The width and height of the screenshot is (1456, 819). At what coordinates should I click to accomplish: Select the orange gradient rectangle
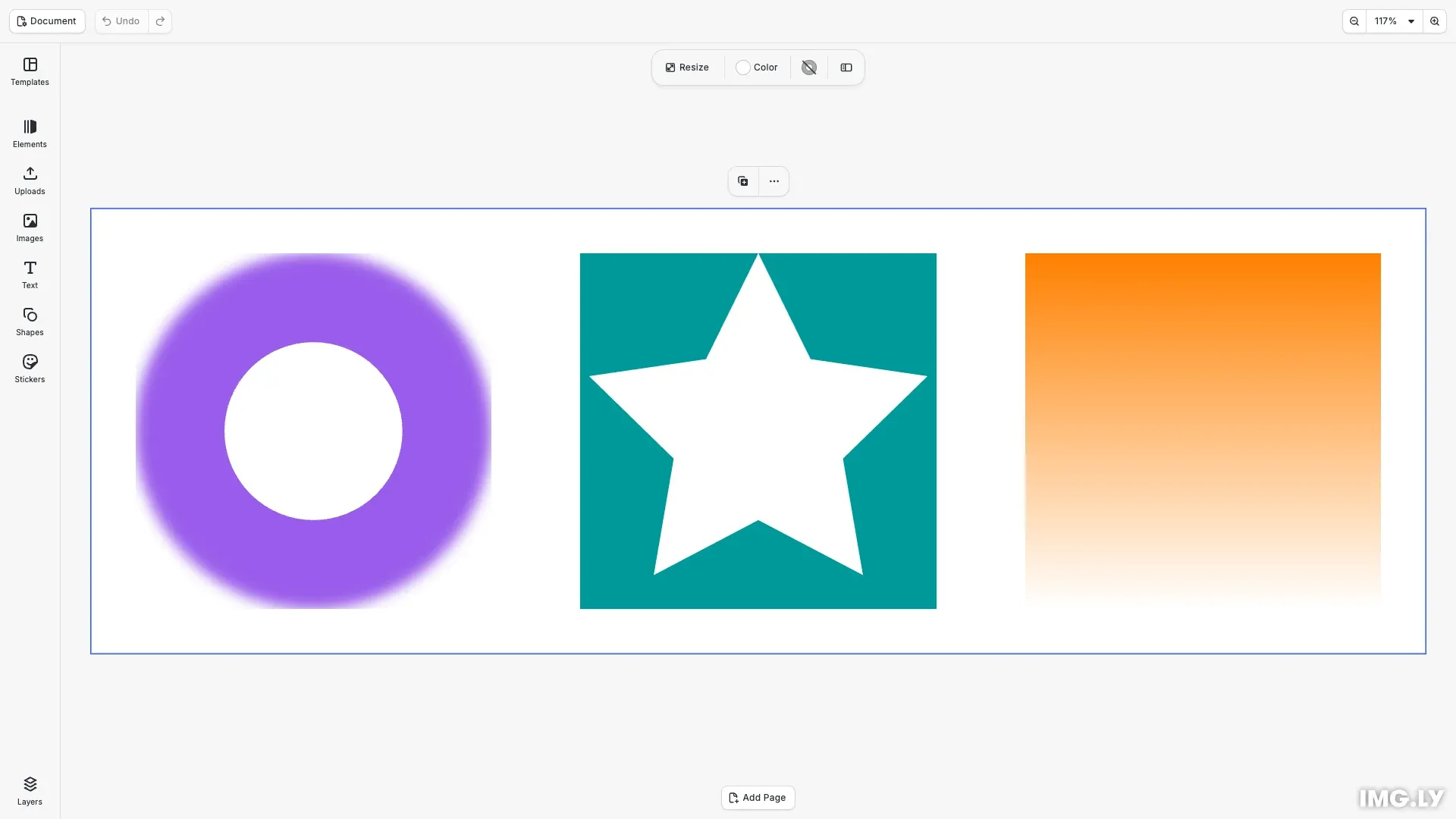click(x=1203, y=431)
